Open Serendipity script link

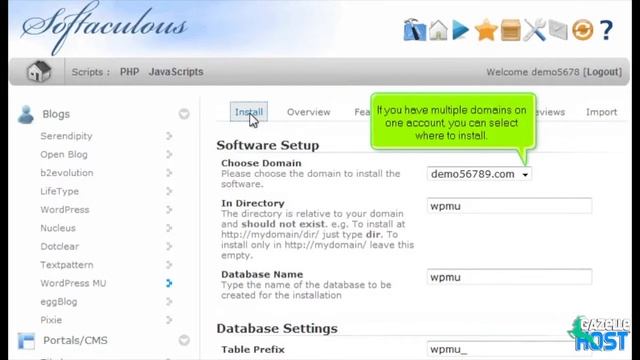point(66,136)
